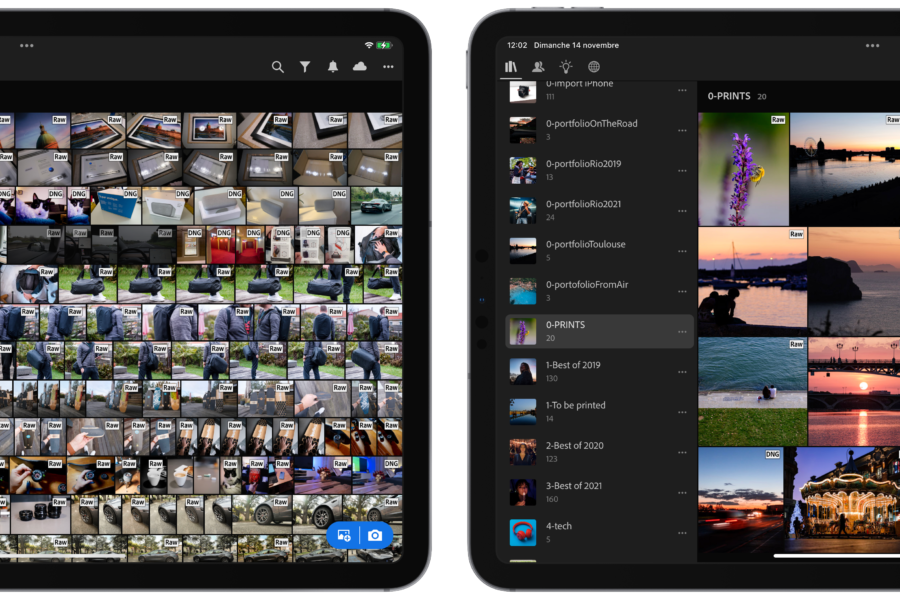This screenshot has height=600, width=900.
Task: Open options for 0-portfolioToulouse album
Action: 682,251
